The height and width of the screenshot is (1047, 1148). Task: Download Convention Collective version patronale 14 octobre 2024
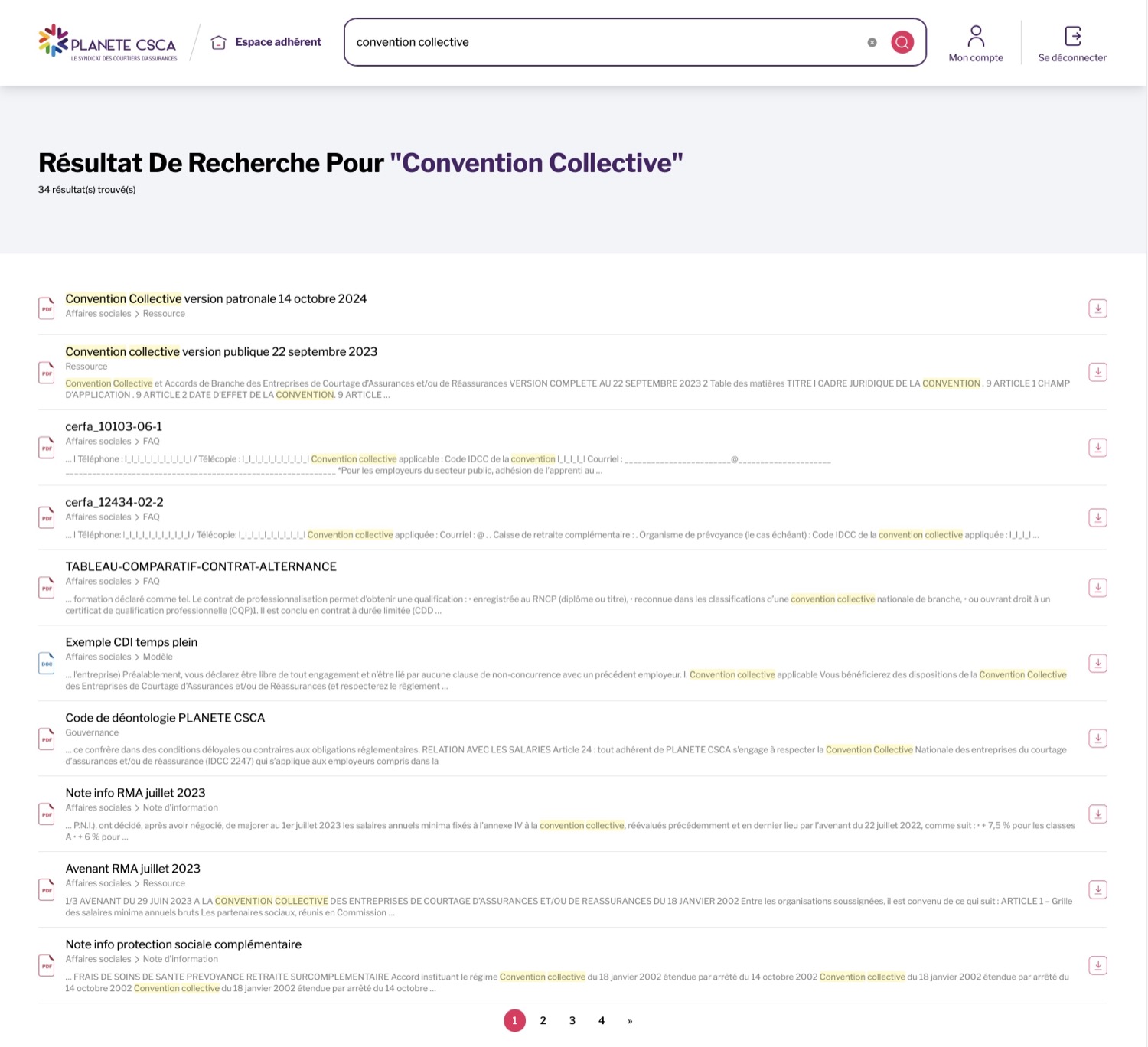pos(1097,308)
